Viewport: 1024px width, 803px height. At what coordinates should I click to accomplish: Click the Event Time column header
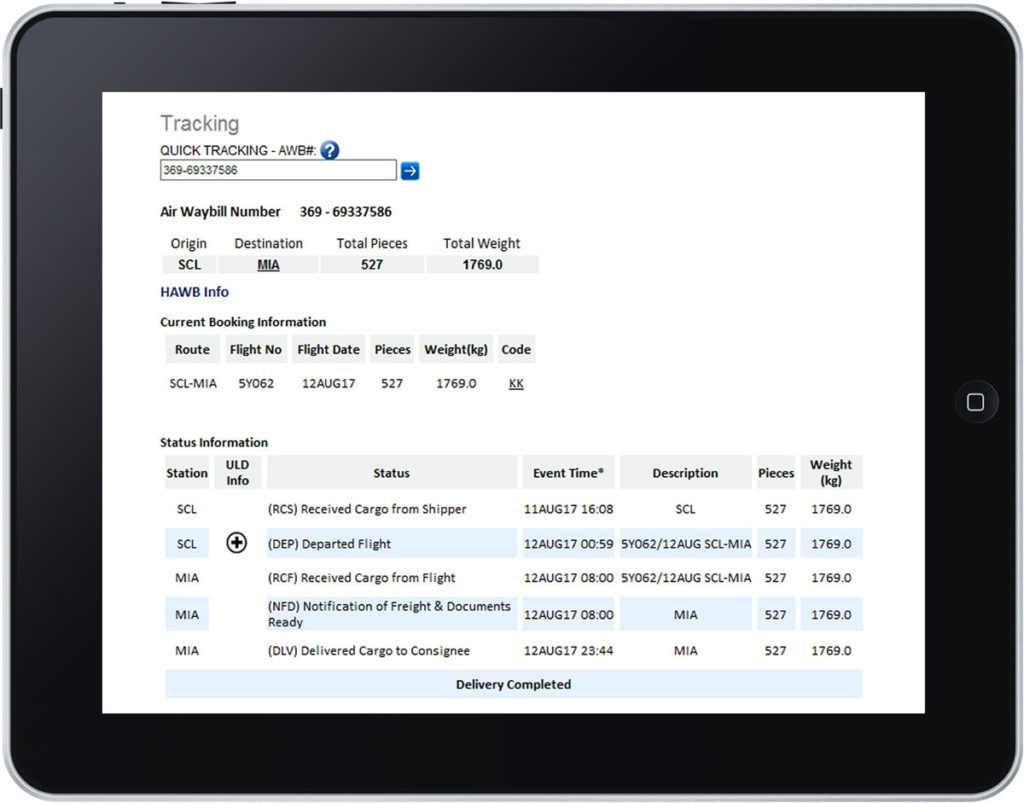tap(568, 473)
